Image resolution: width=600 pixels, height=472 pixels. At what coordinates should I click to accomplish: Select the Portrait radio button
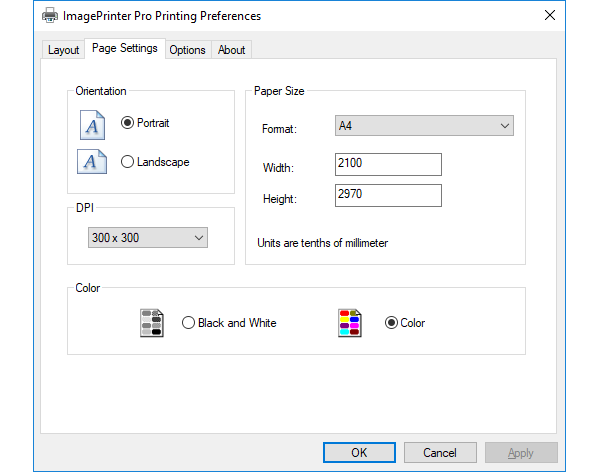[127, 123]
